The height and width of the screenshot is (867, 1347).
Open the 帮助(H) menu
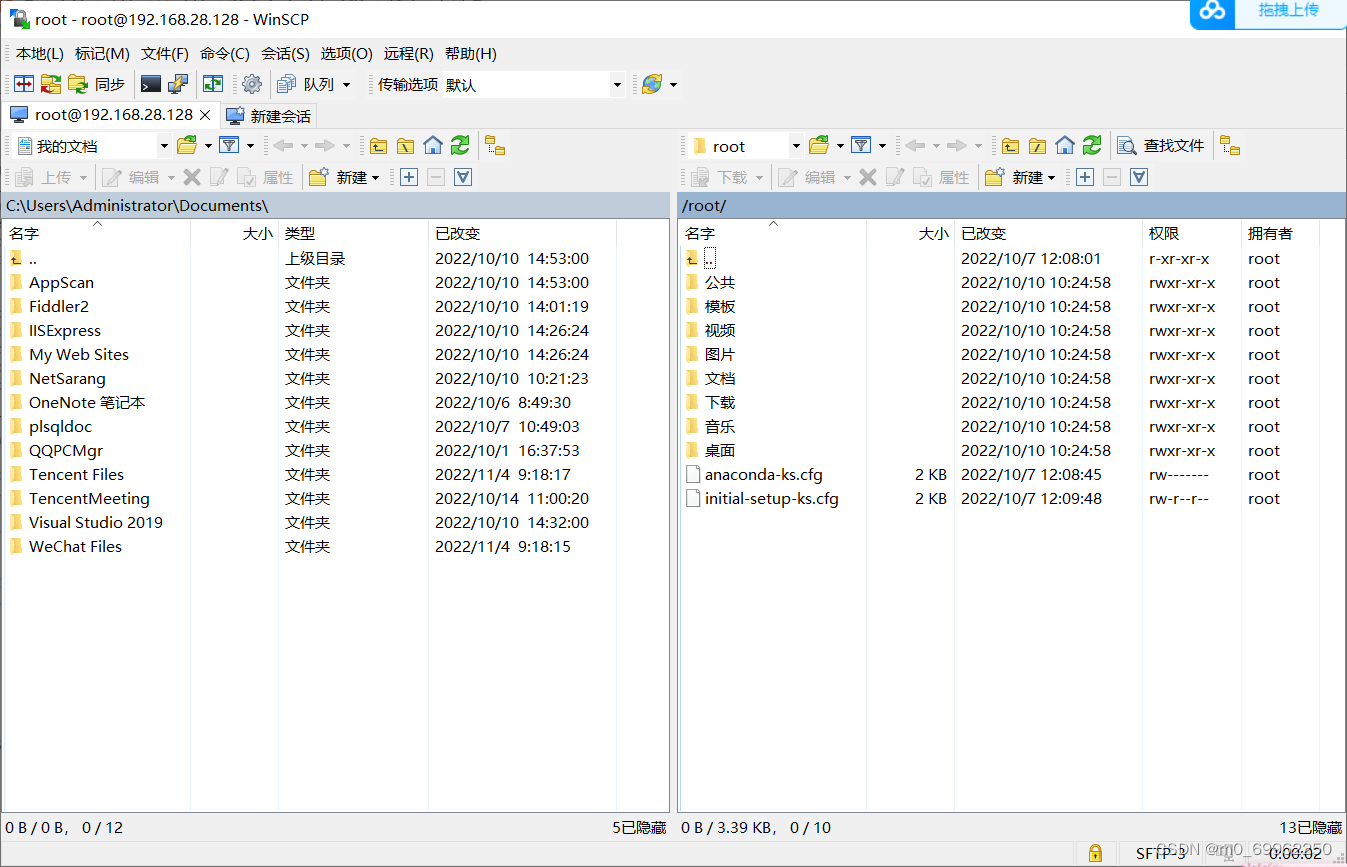[471, 54]
